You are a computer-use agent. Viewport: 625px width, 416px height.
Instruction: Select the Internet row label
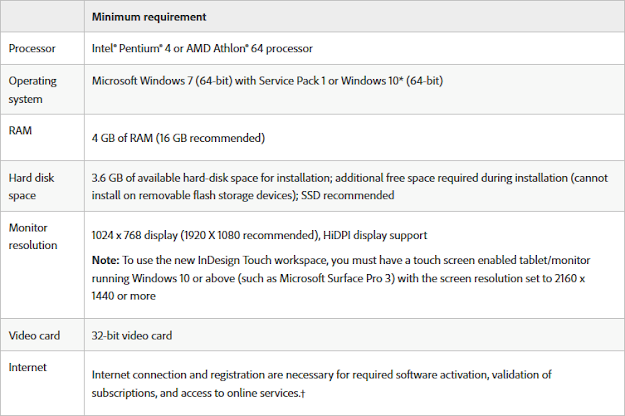[28, 367]
